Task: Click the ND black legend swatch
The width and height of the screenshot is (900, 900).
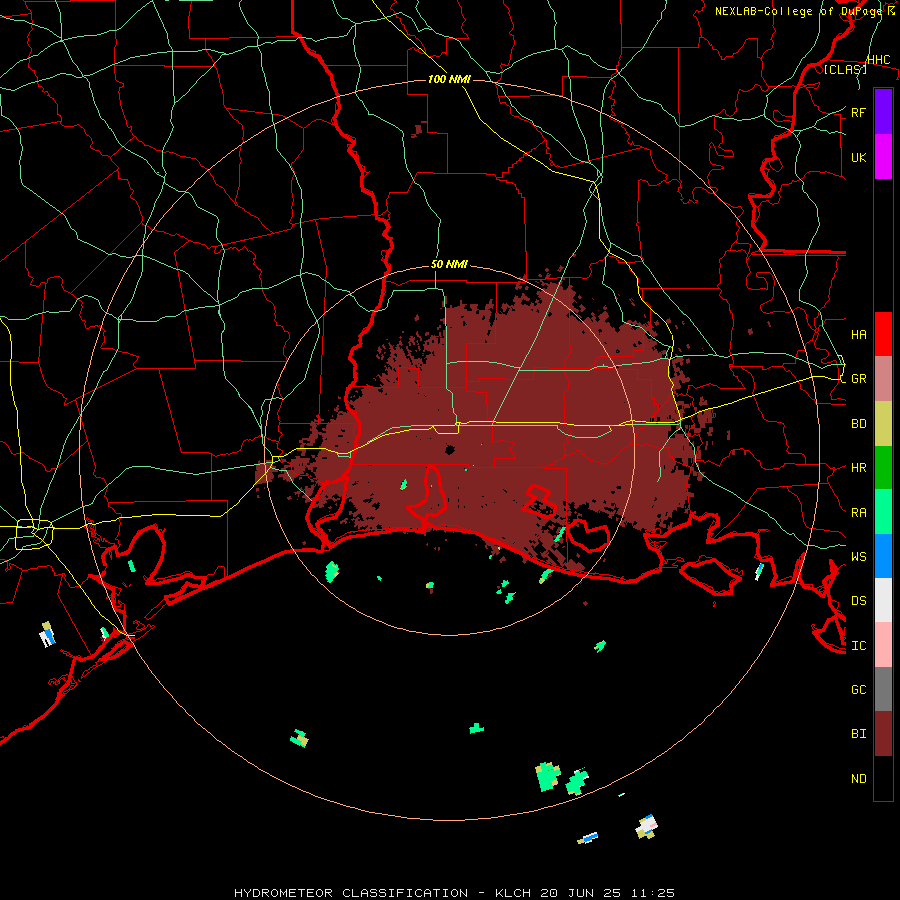Action: tap(883, 778)
